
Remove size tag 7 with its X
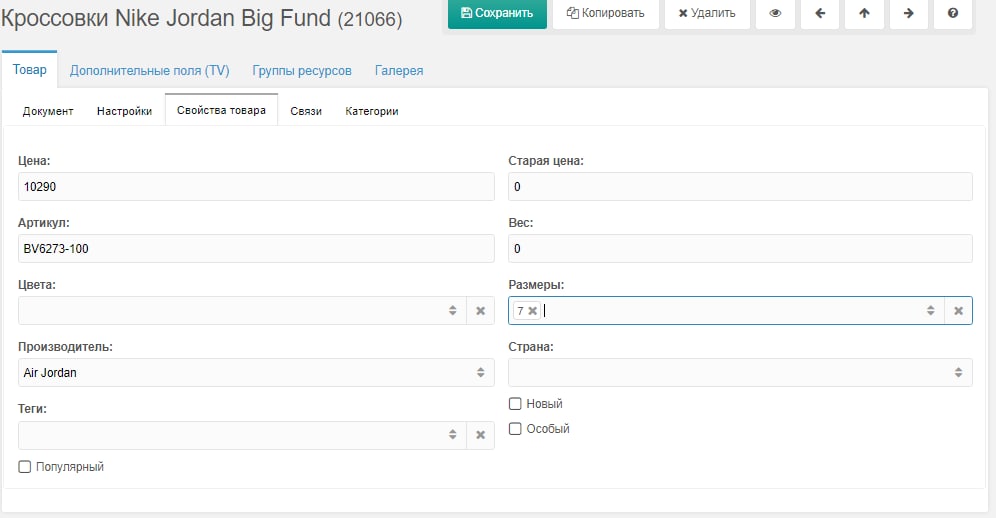click(x=532, y=311)
